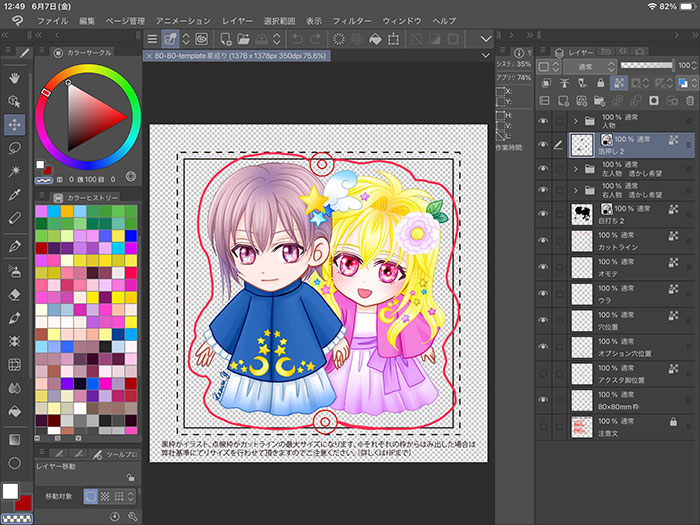Select the Lasso selection tool

(15, 148)
